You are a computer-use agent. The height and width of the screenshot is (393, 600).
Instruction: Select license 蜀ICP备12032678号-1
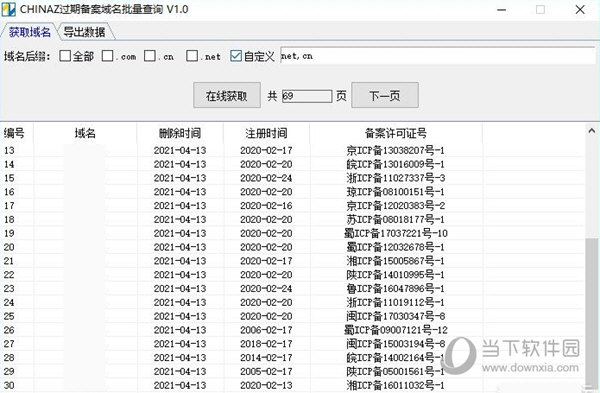[x=396, y=247]
